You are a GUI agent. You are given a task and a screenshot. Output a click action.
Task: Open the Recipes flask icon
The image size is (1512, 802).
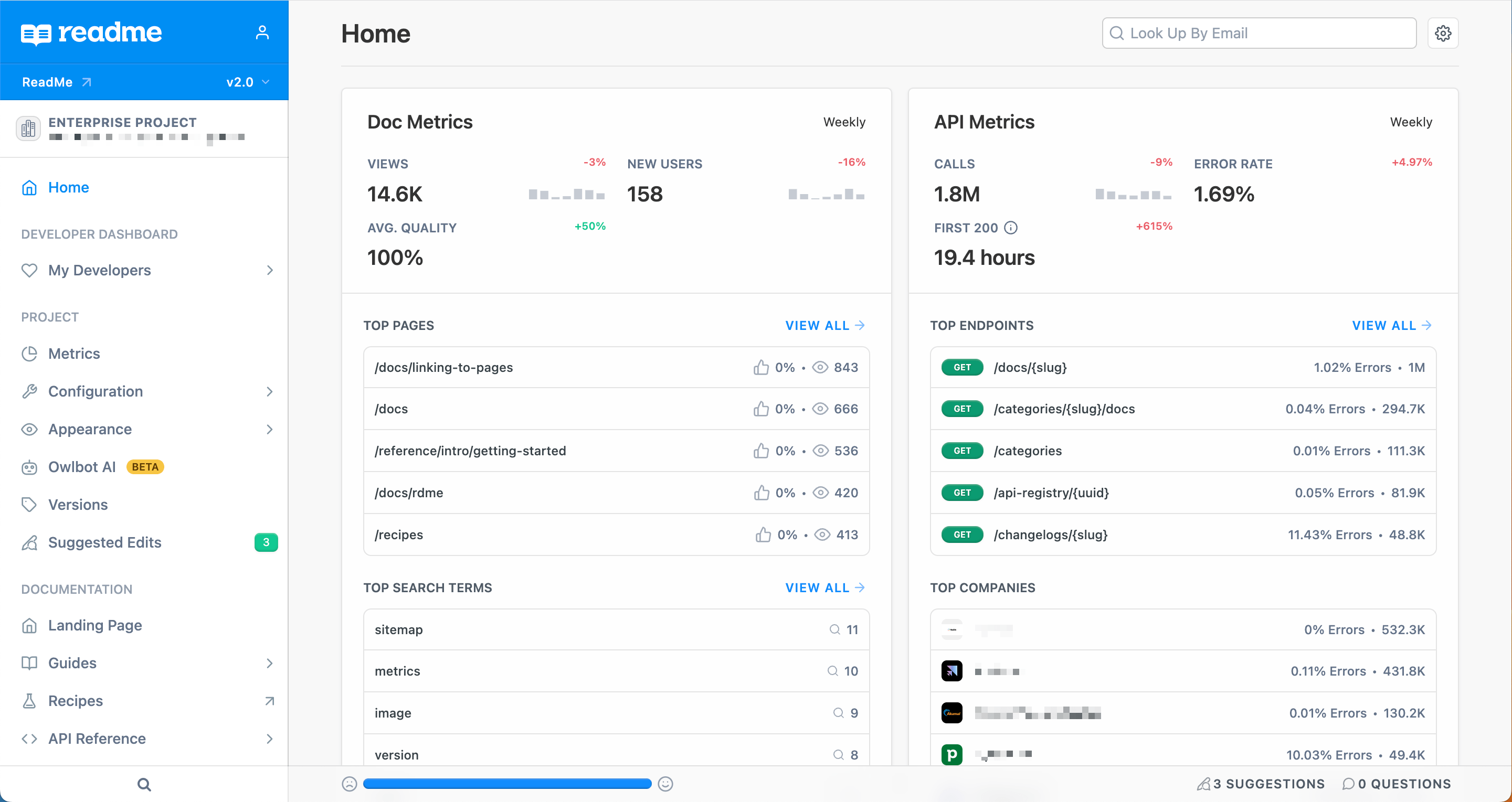30,700
